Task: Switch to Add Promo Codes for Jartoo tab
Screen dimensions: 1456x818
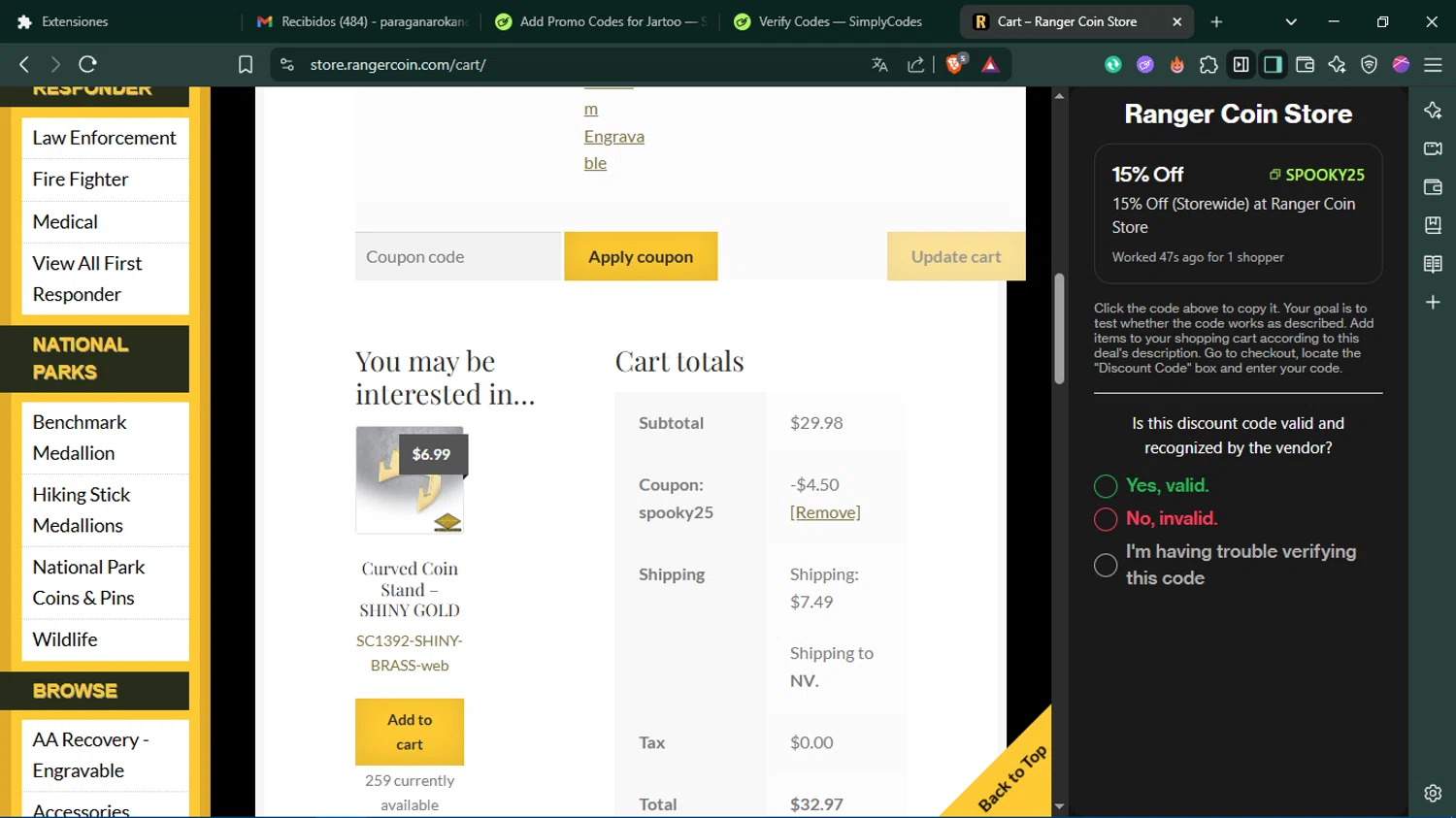Action: click(602, 21)
